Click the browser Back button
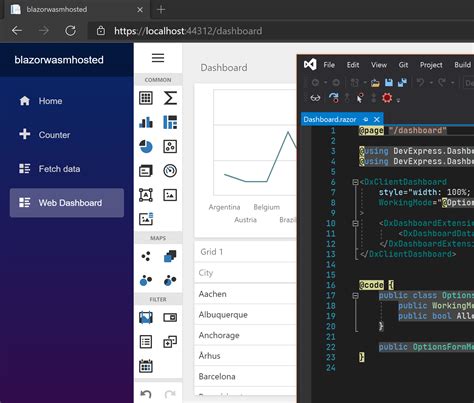Screen dimensions: 474x403 tap(17, 31)
